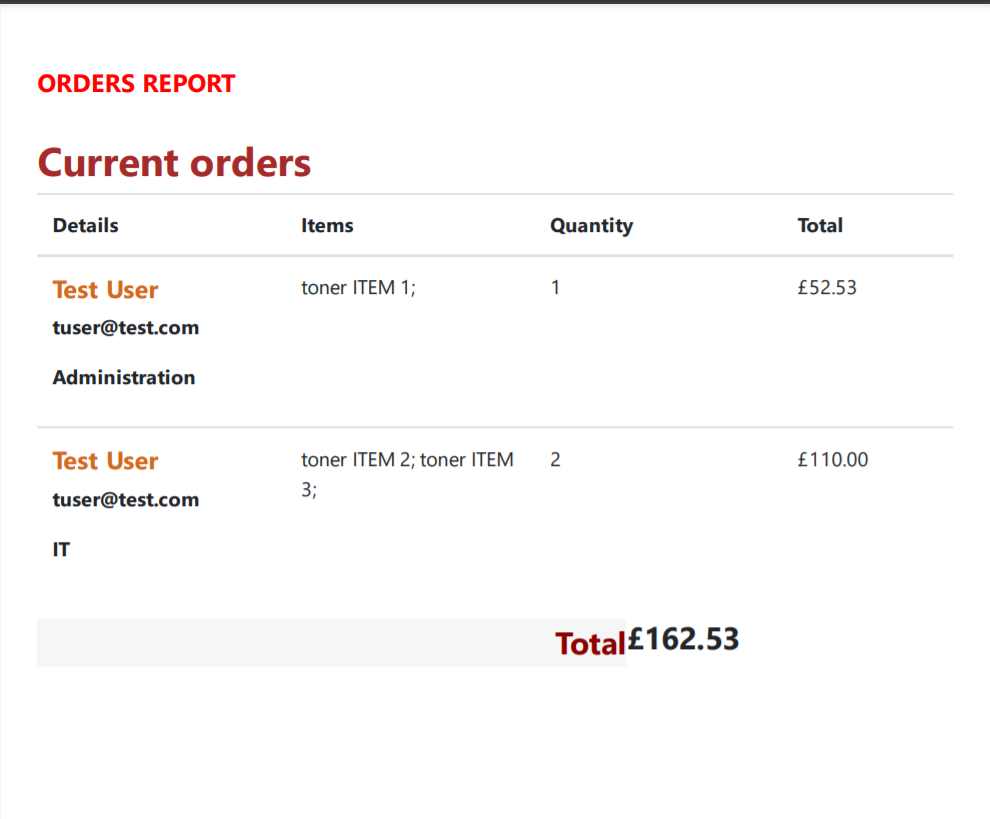
Task: Select the Quantity column header
Action: (592, 226)
